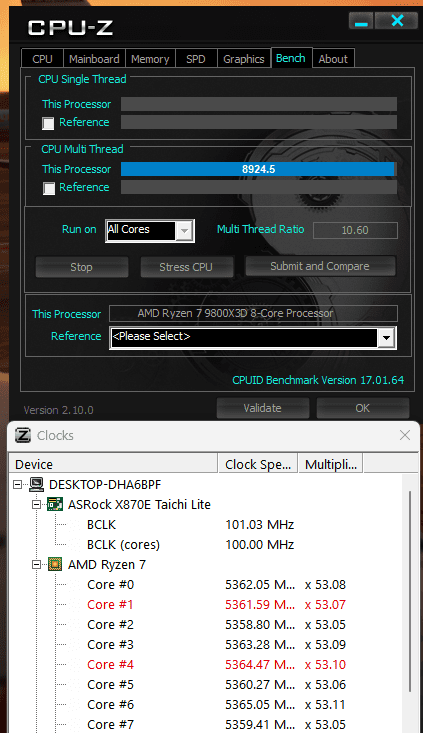423x733 pixels.
Task: Click the Stress CPU button
Action: point(186,267)
